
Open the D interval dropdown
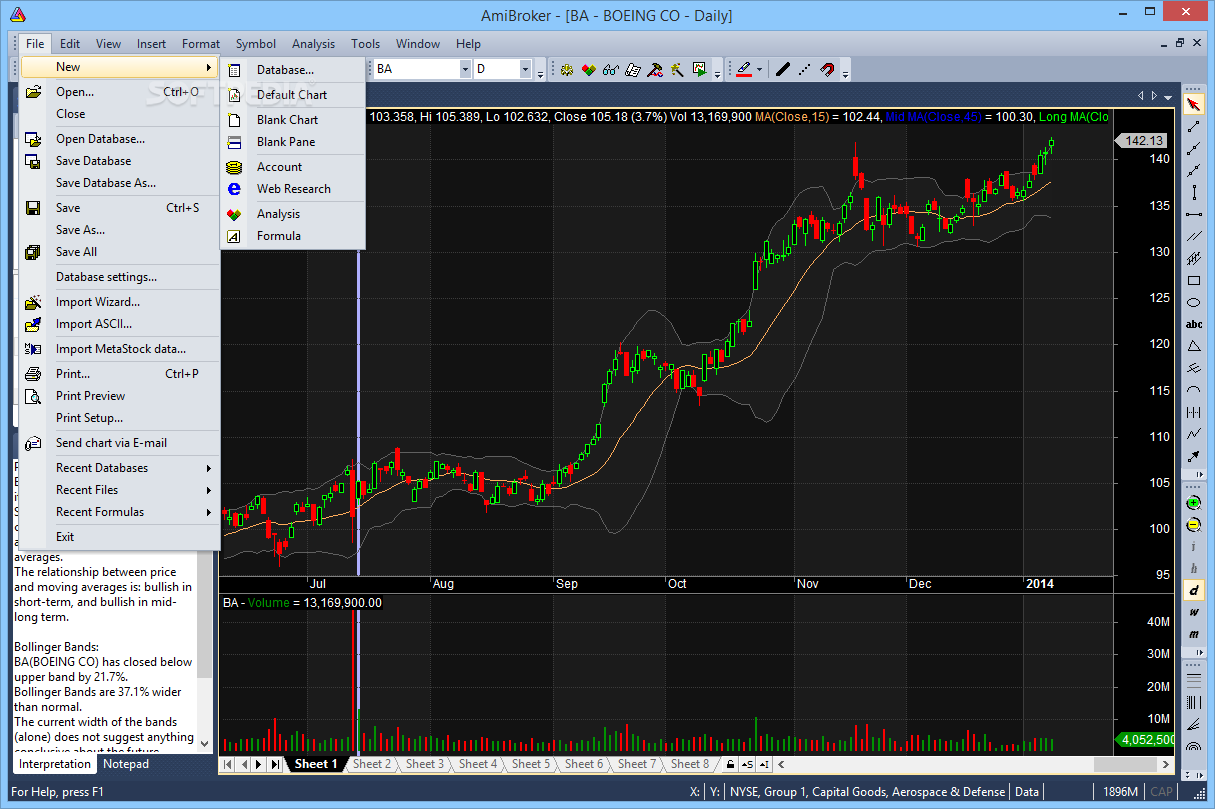tap(525, 69)
